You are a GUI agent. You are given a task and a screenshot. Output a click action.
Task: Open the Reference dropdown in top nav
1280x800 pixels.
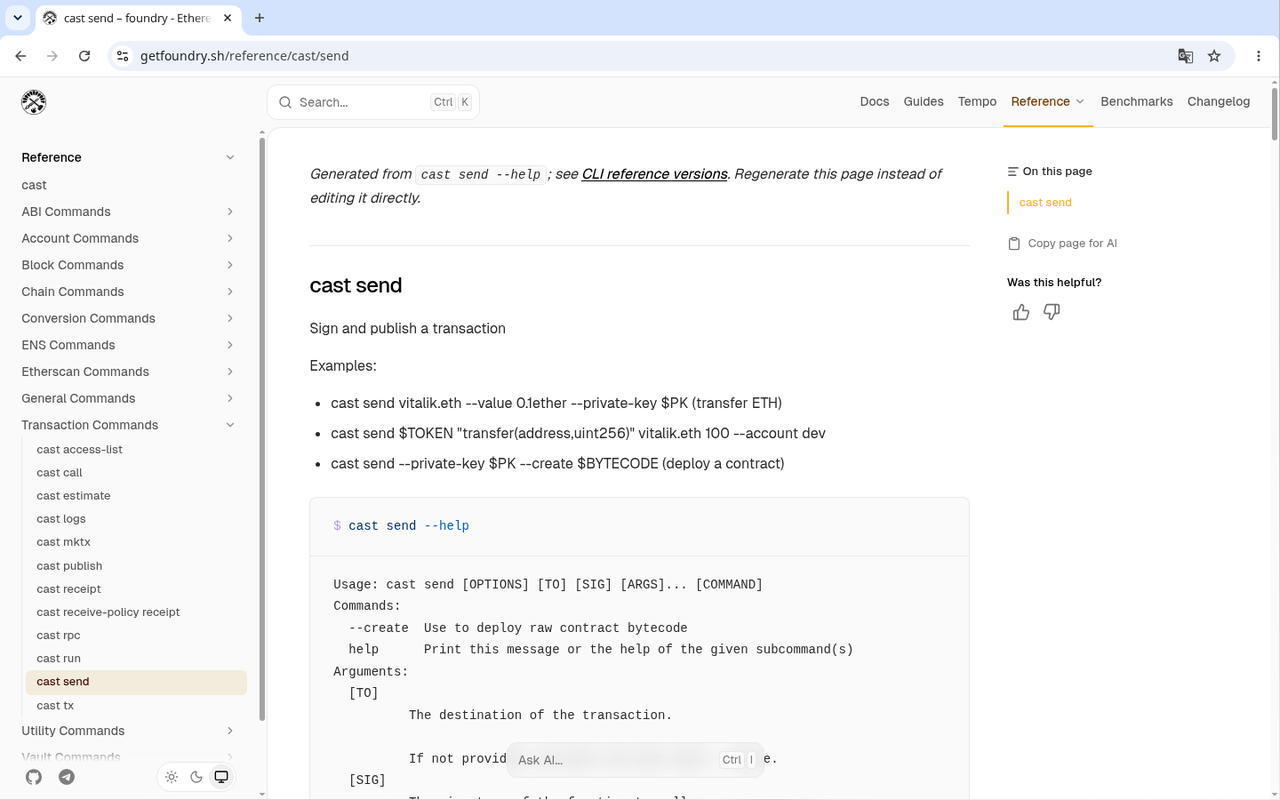1048,102
